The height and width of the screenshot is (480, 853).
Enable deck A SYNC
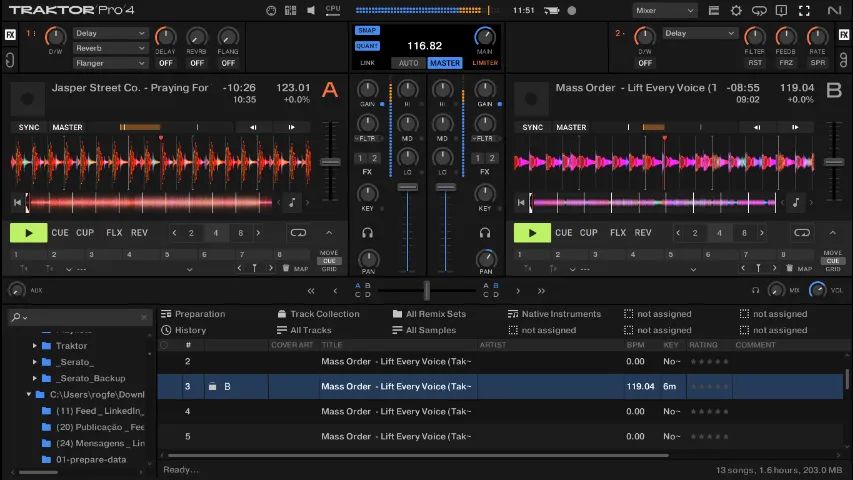click(x=29, y=127)
